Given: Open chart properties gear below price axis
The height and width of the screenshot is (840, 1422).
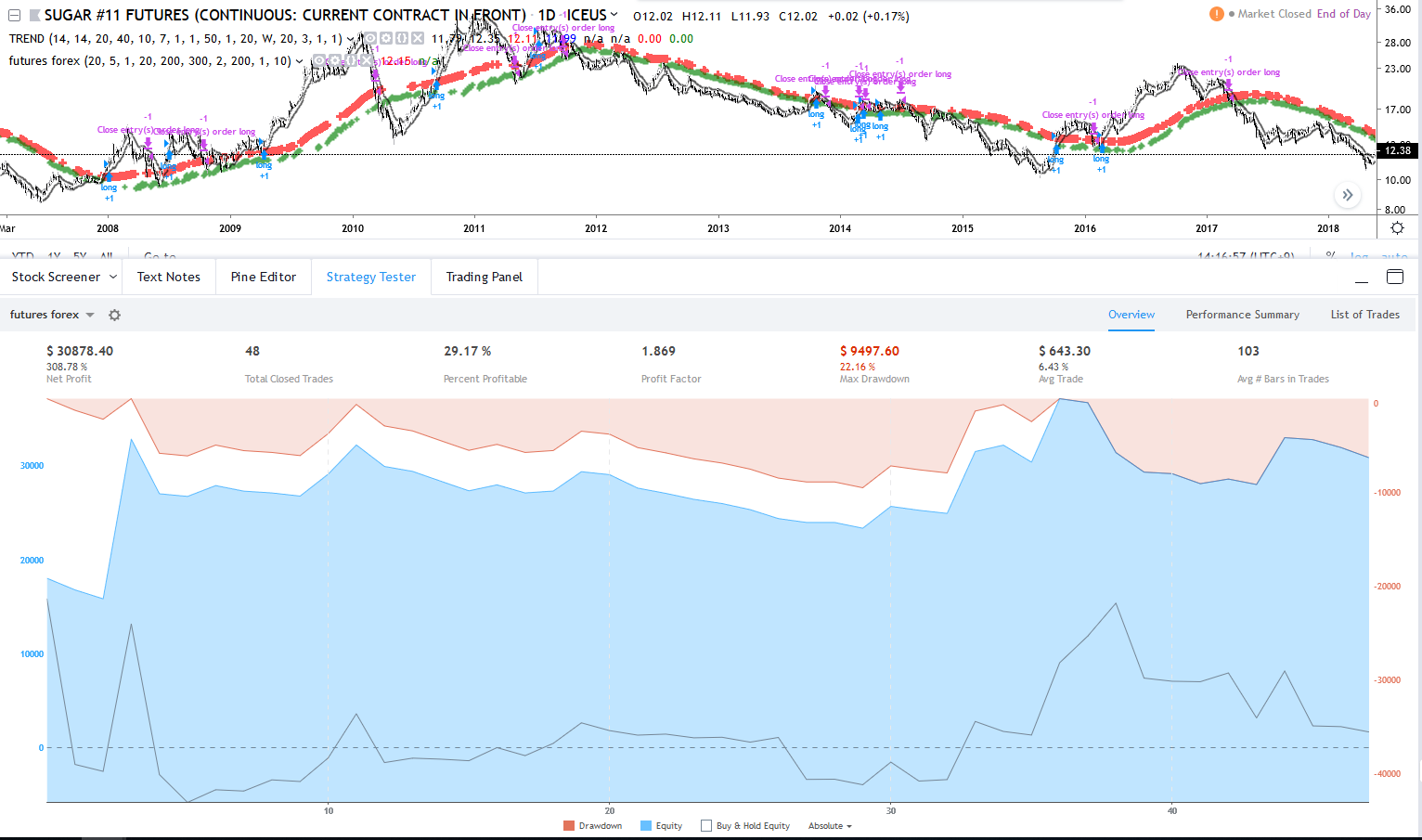Looking at the screenshot, I should point(1397,228).
